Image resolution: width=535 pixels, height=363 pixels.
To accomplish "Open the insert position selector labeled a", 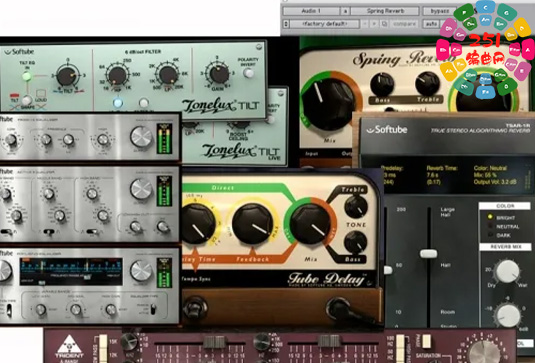I will click(x=345, y=11).
